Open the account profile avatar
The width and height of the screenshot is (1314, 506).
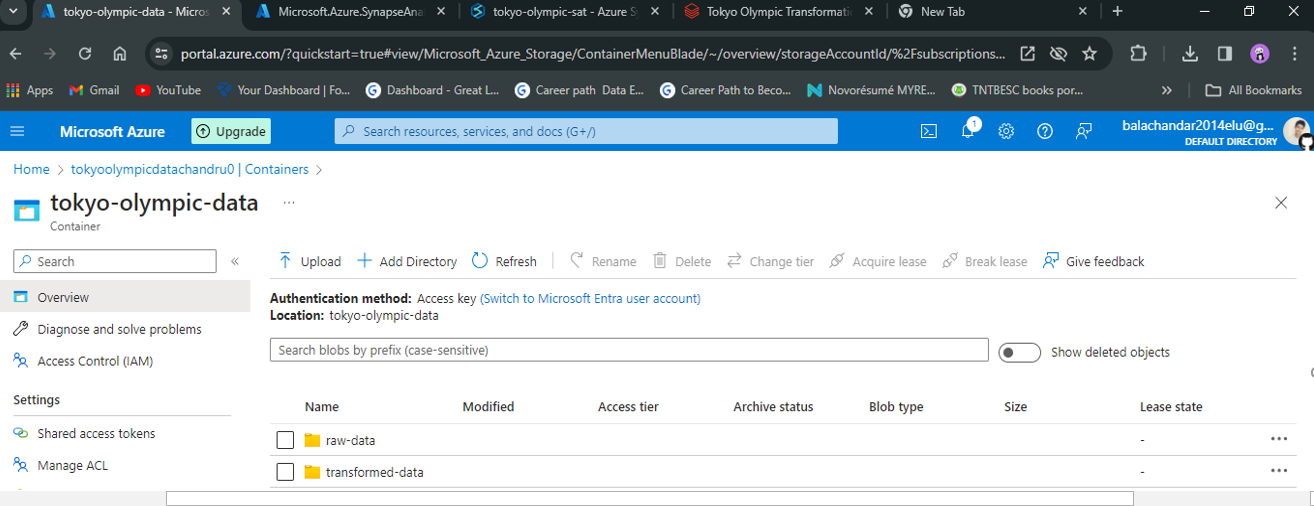1297,132
